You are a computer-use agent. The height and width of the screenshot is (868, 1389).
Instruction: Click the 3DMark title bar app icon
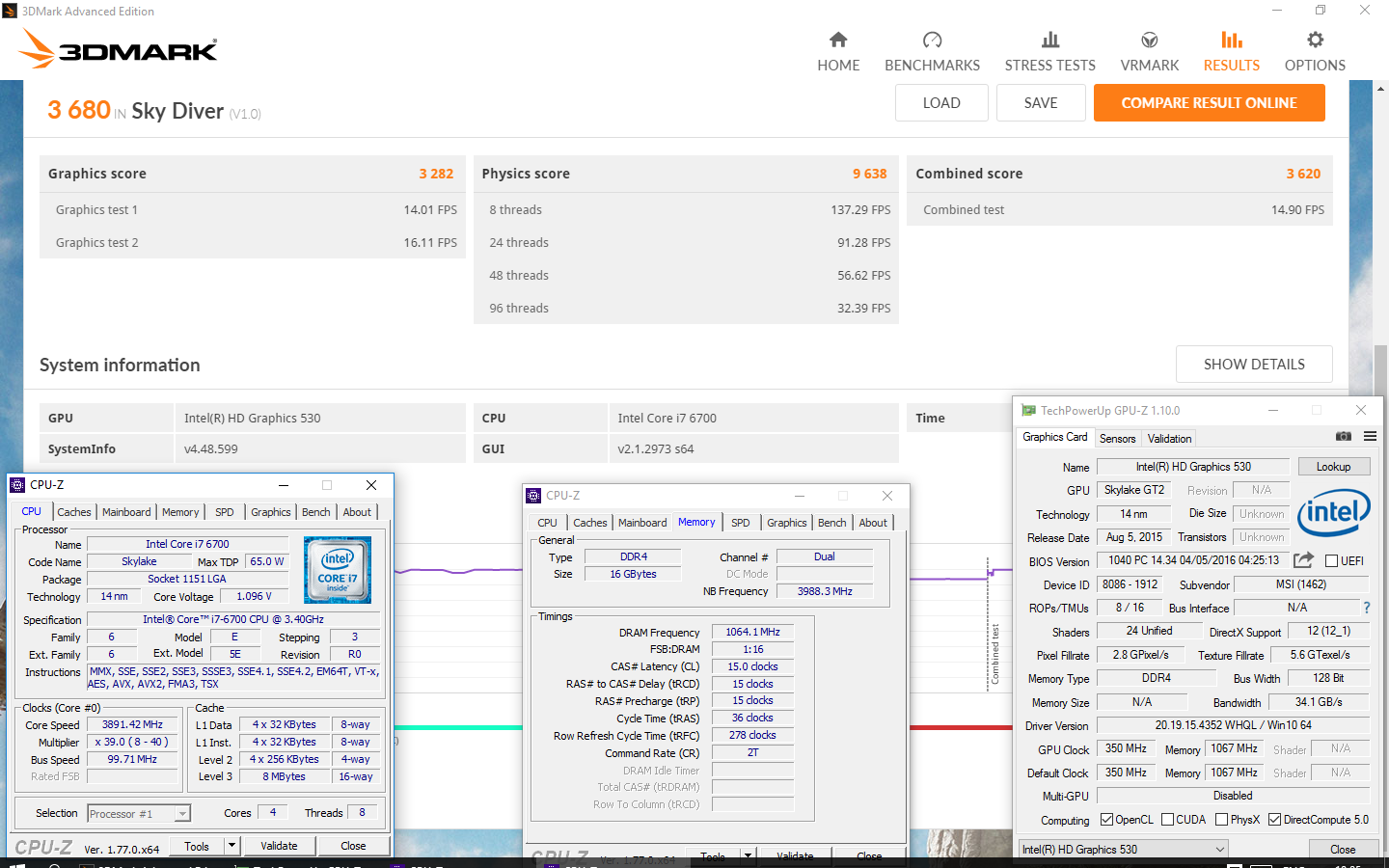click(10, 11)
